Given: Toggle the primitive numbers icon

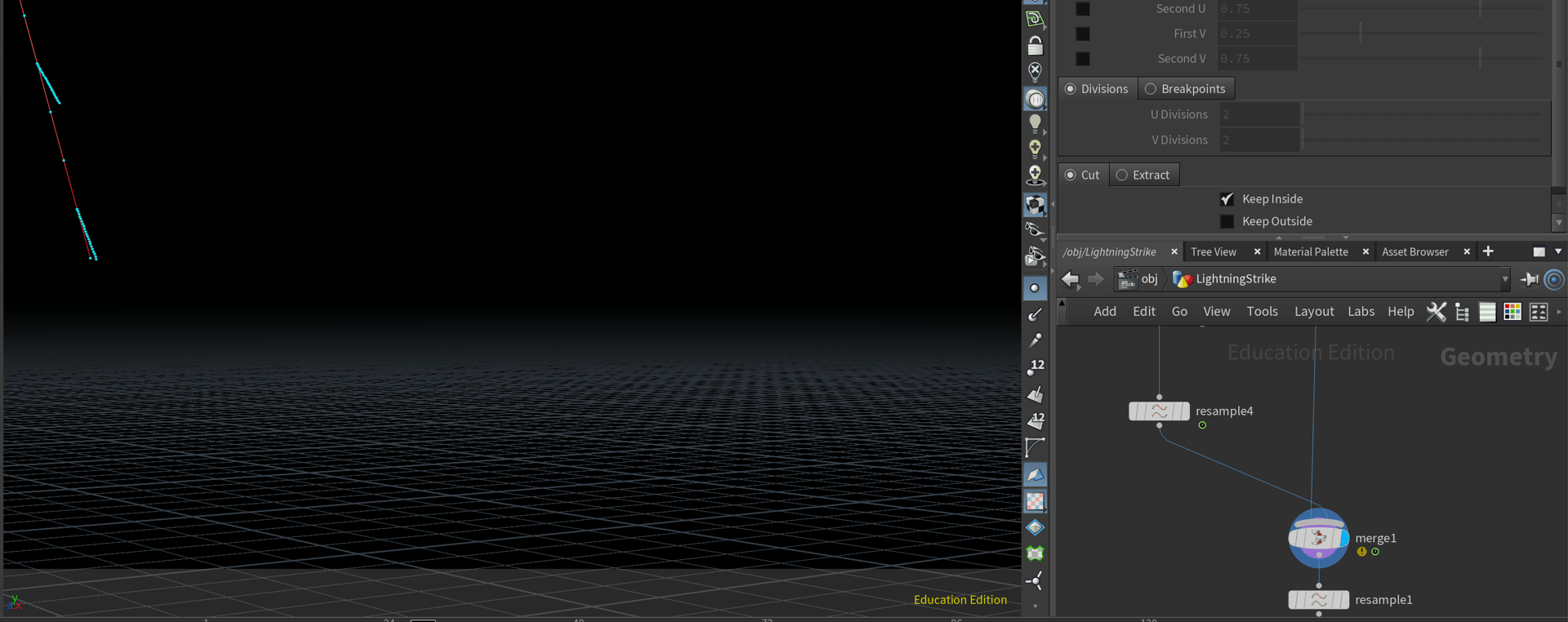Looking at the screenshot, I should (1035, 420).
